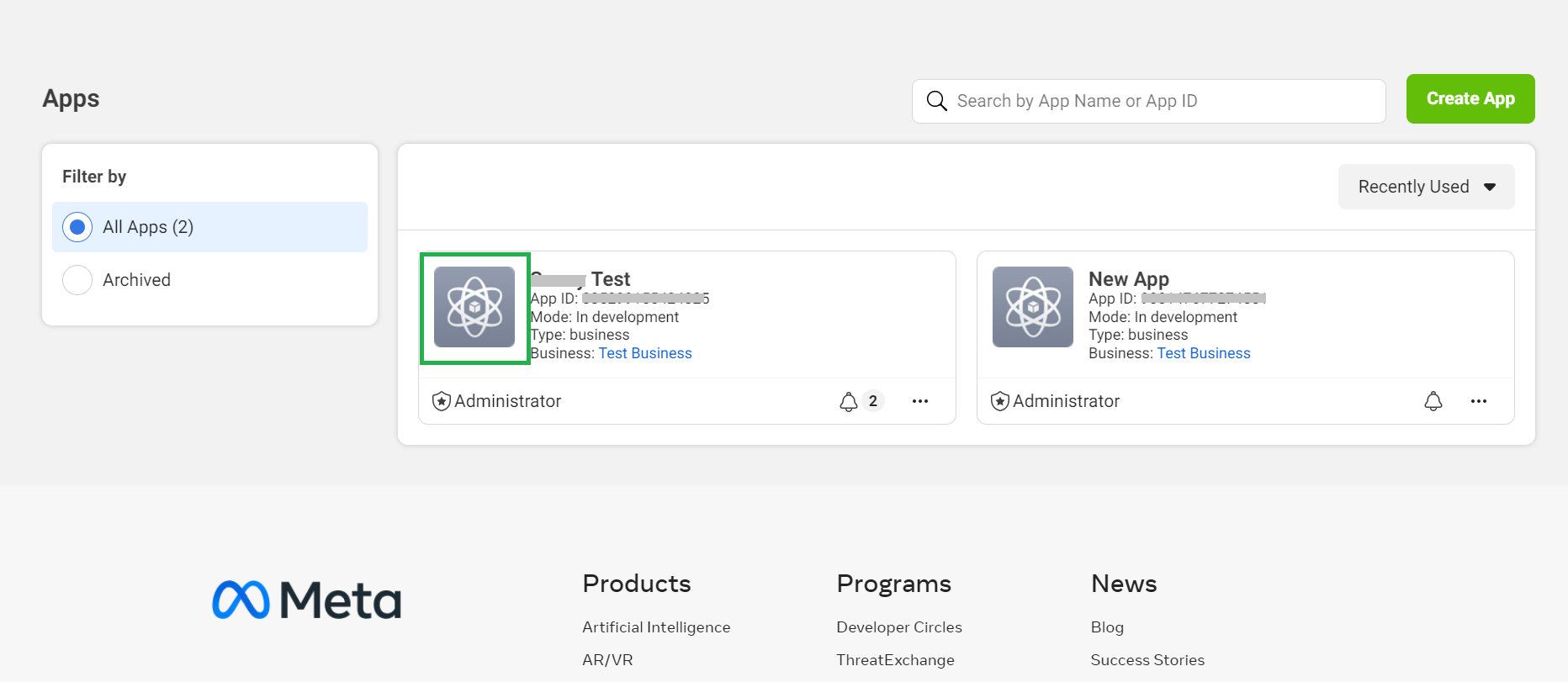Focus the Search by App Name field

[x=1161, y=102]
